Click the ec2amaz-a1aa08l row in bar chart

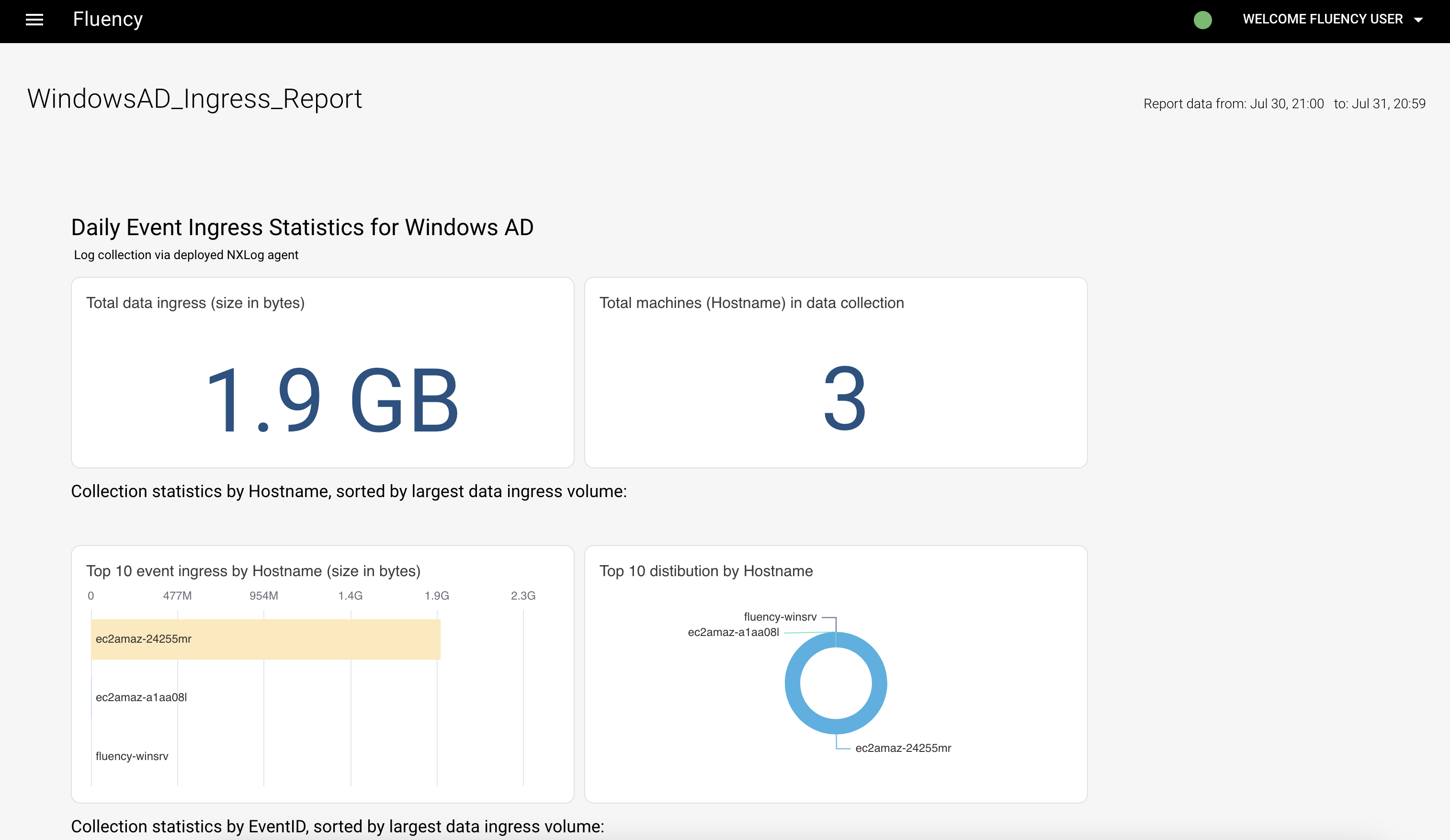141,697
